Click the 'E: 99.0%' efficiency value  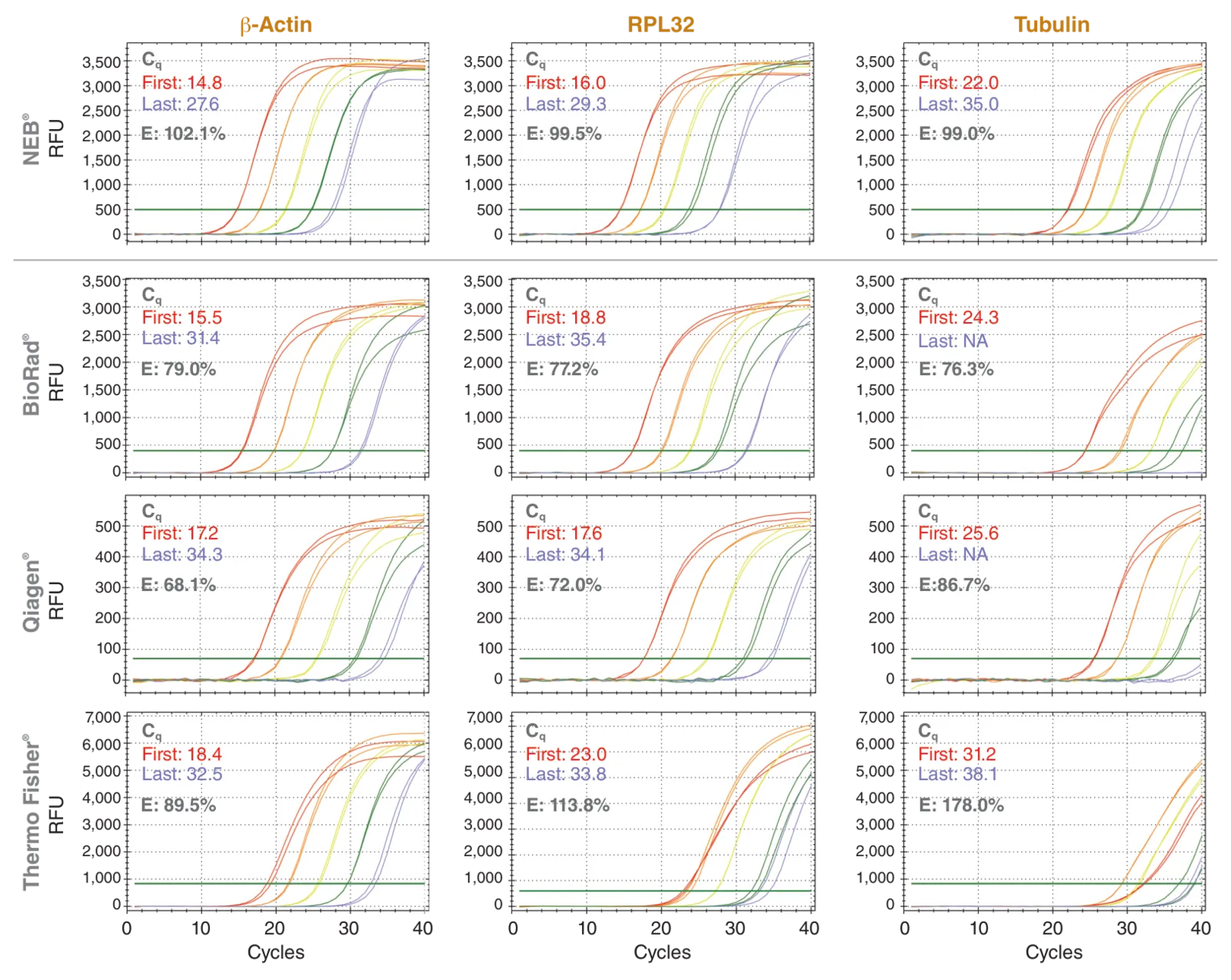point(957,134)
